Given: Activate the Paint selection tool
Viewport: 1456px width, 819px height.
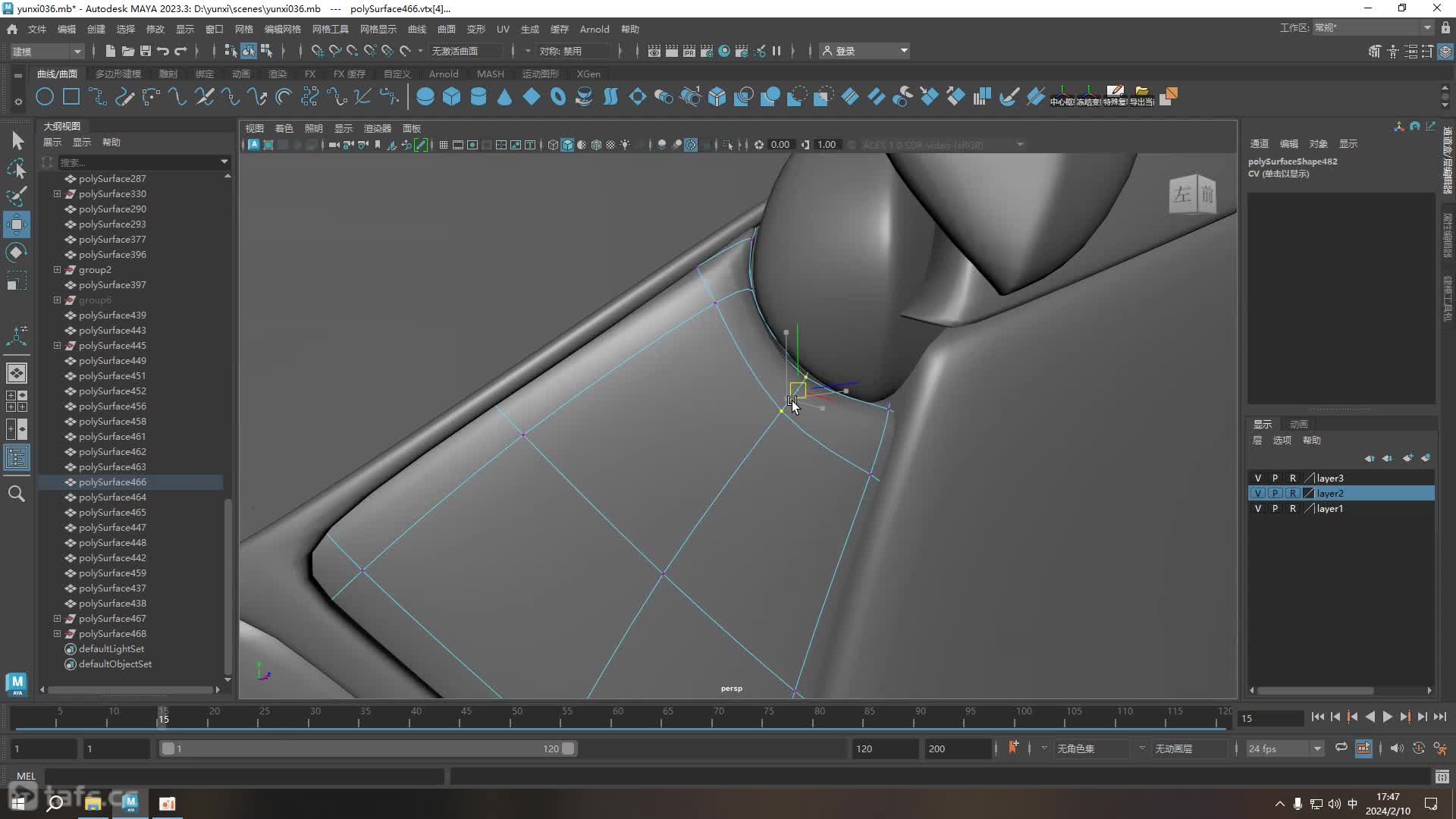Looking at the screenshot, I should tap(17, 196).
